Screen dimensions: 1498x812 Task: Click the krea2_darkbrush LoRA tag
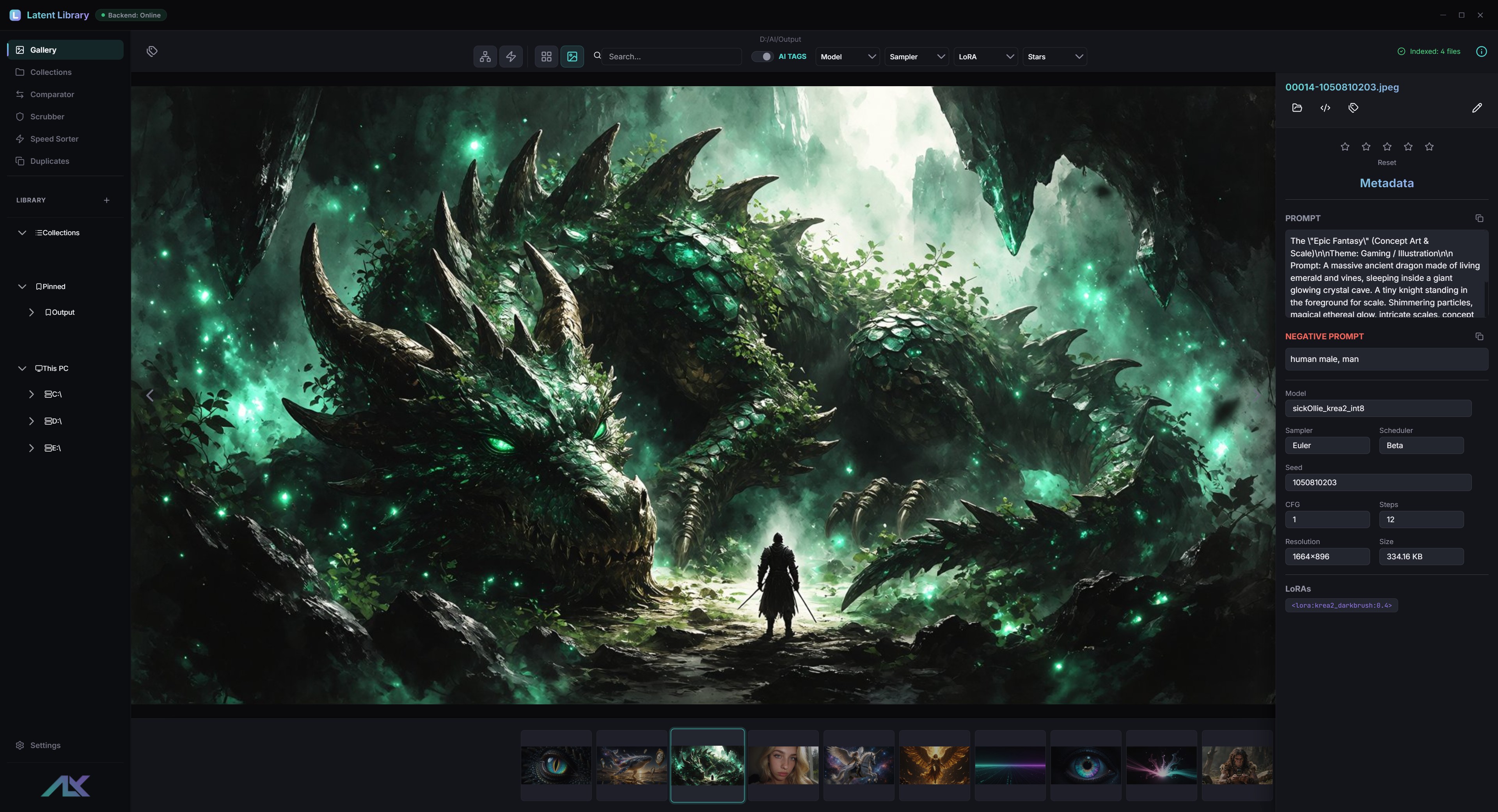pos(1341,605)
